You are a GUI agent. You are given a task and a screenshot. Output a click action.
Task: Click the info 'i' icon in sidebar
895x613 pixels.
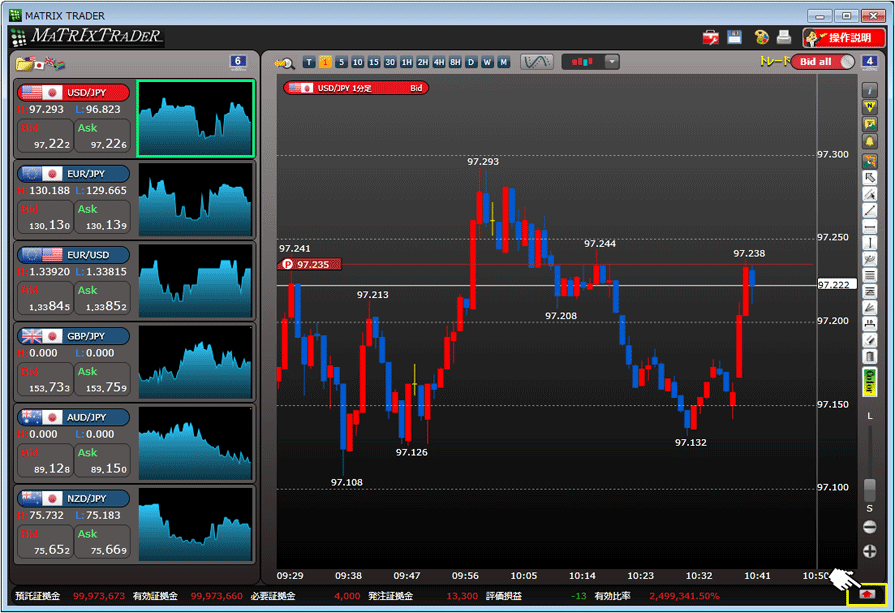[x=869, y=90]
